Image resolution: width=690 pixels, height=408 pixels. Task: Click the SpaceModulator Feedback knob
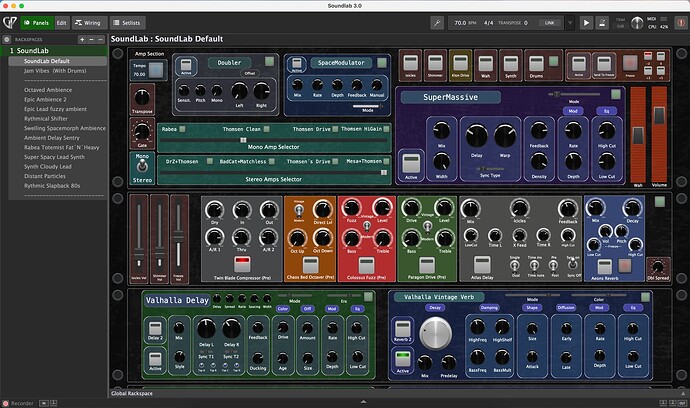click(x=357, y=85)
